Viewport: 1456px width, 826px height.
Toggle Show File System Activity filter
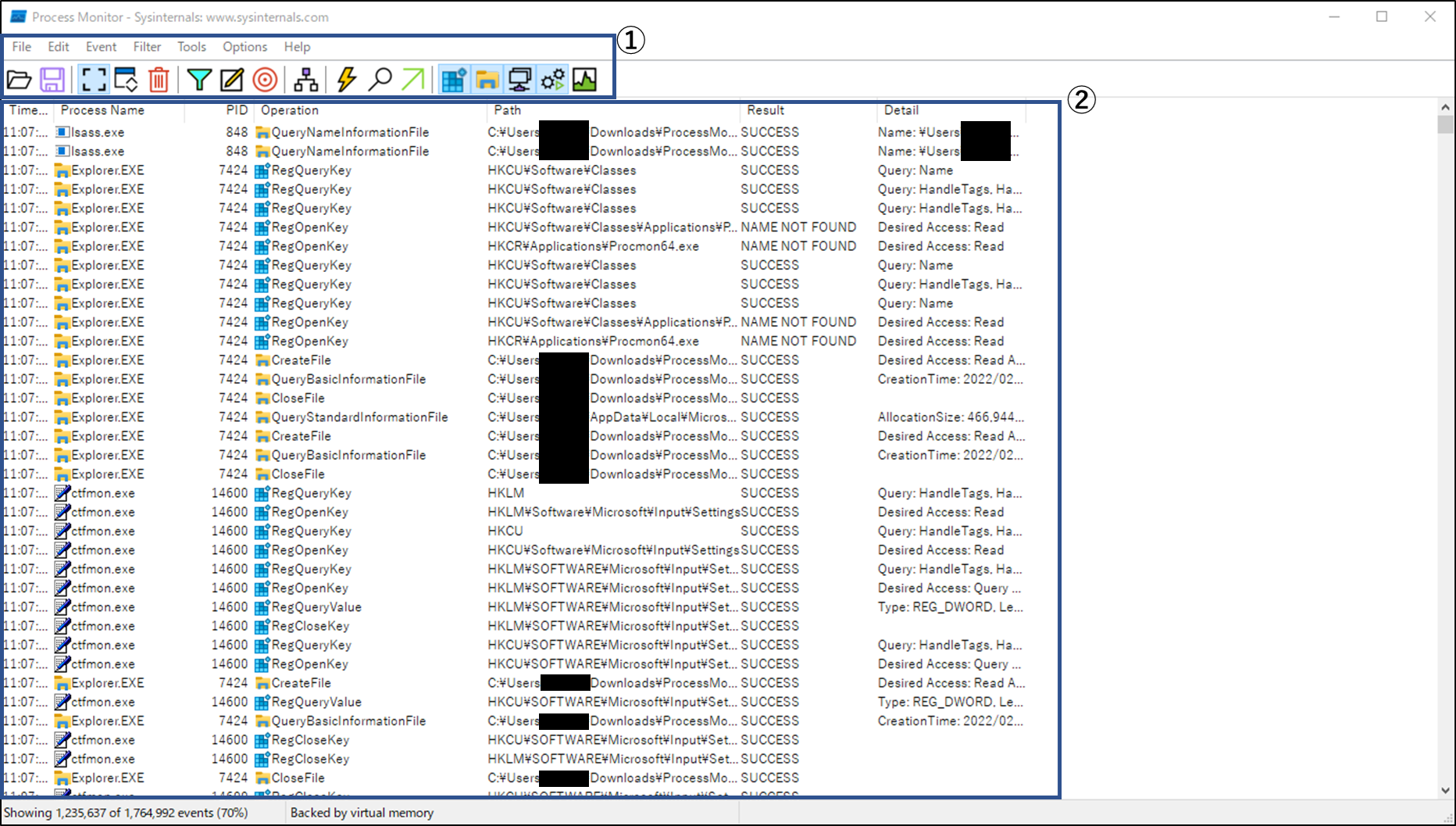[x=487, y=80]
